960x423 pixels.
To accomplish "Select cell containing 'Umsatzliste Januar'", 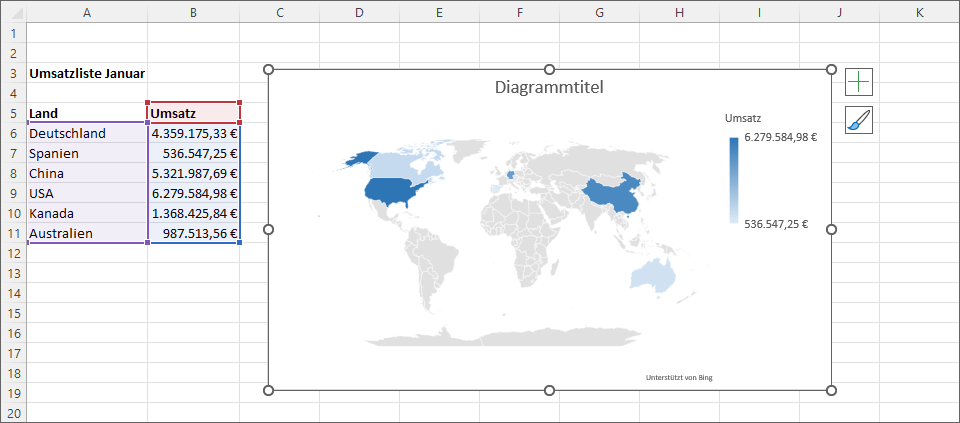I will pyautogui.click(x=87, y=73).
